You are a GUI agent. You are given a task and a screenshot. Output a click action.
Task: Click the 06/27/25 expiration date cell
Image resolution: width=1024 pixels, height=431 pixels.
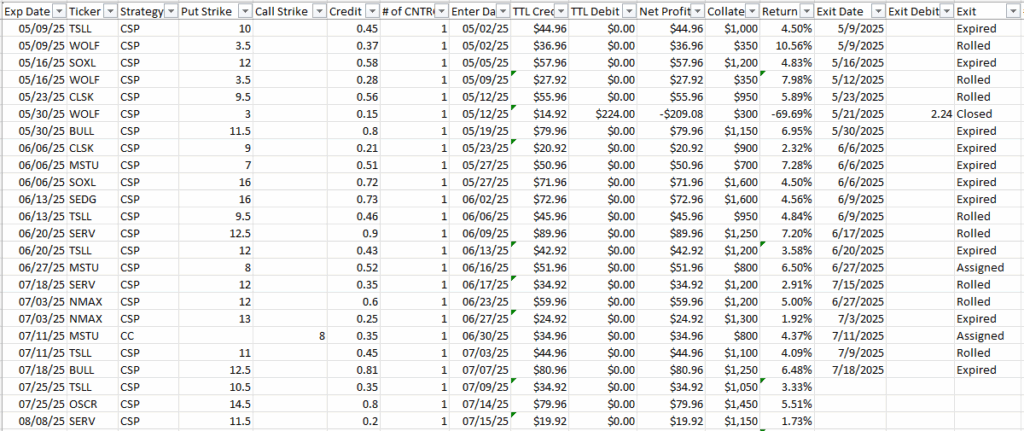(x=33, y=267)
